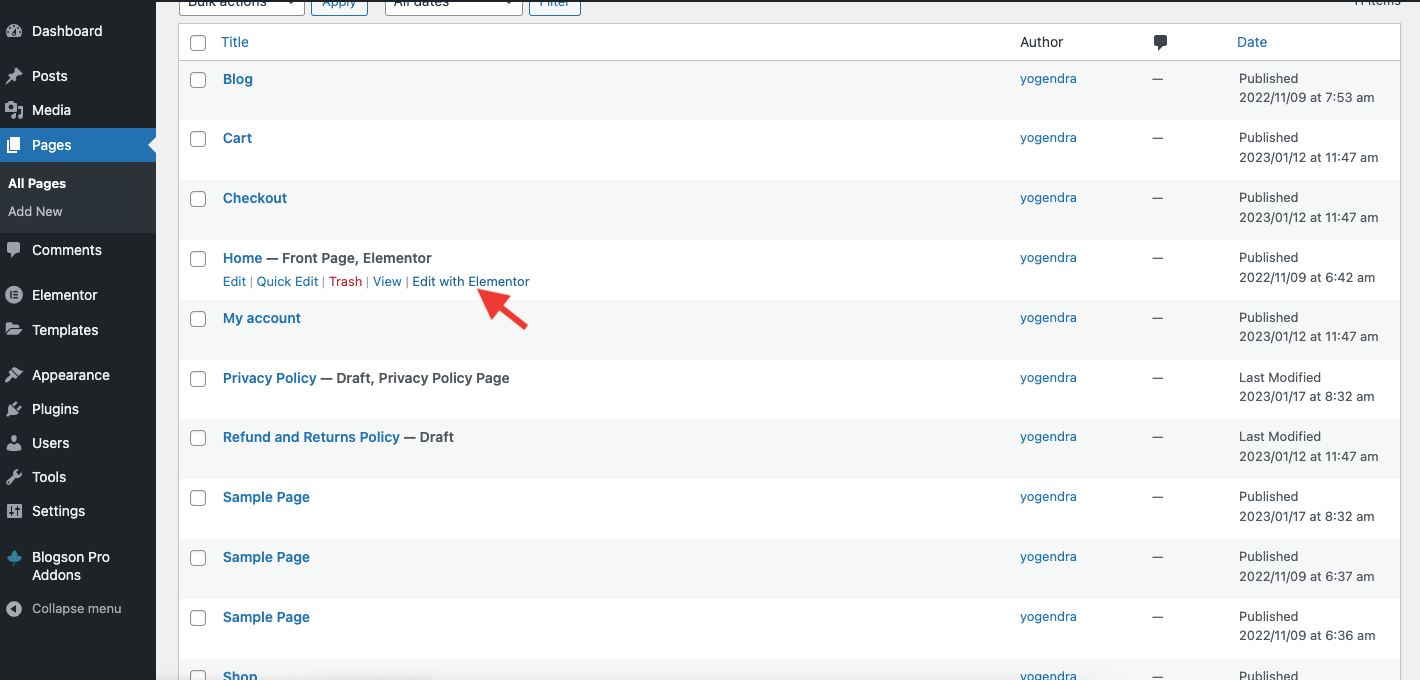Toggle the select-all checkbox beside Title
The width and height of the screenshot is (1420, 680).
point(198,43)
